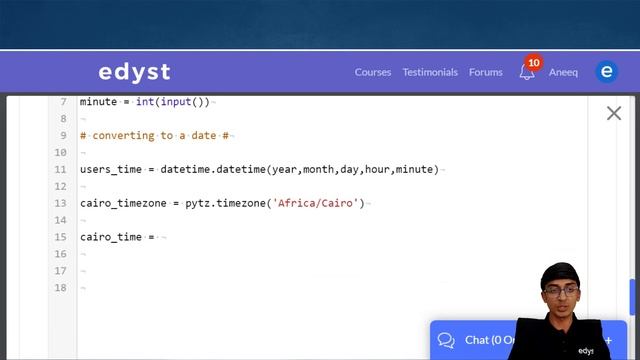Click 'datetime.datetime' call on line 11
This screenshot has height=360, width=640.
click(213, 169)
